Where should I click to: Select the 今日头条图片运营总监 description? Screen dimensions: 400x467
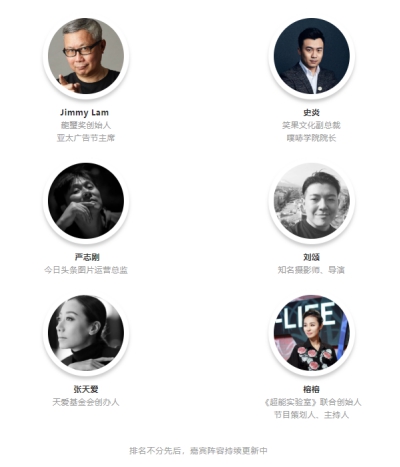86,270
